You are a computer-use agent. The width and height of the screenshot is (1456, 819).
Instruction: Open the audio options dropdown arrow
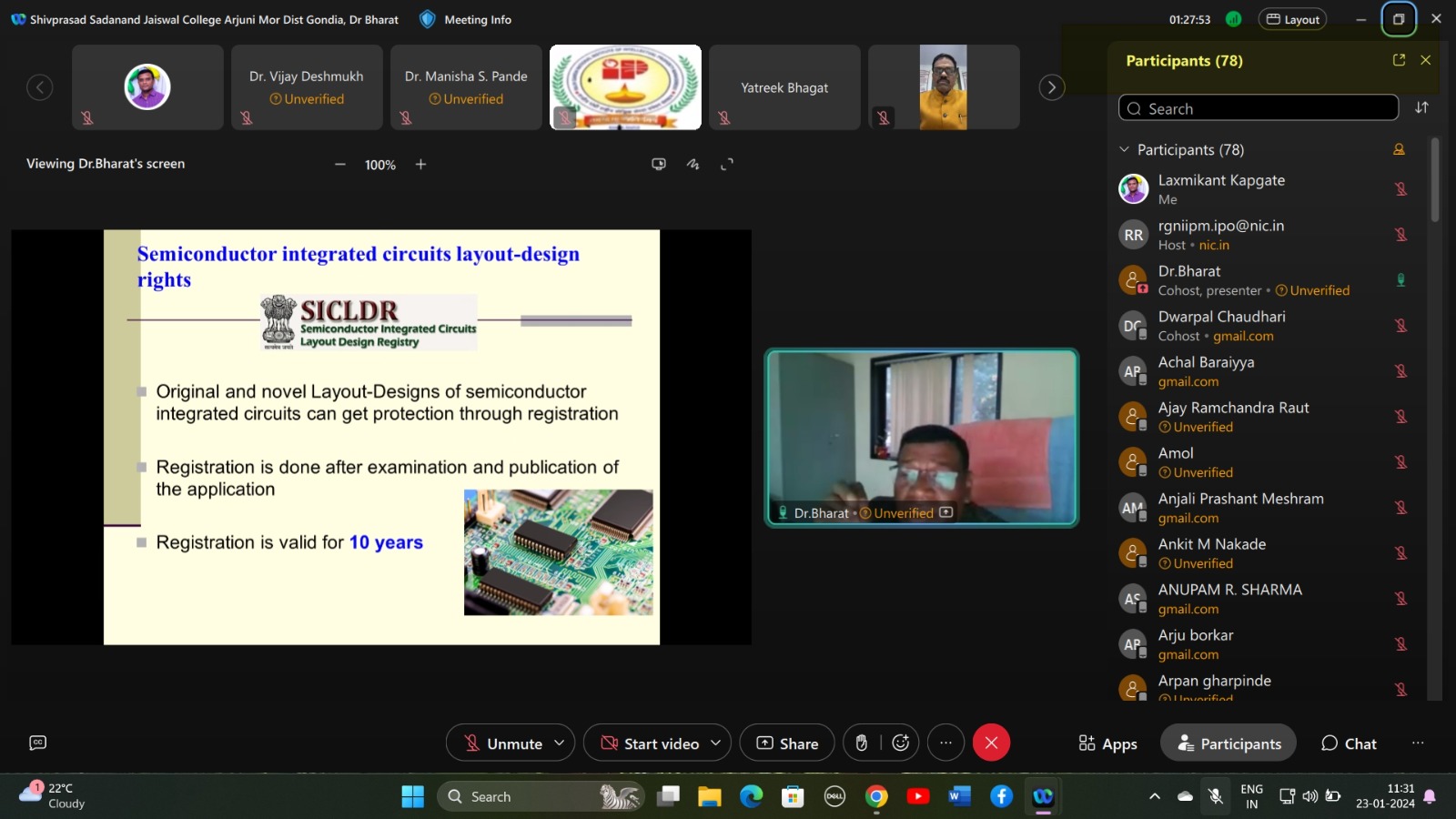point(559,743)
